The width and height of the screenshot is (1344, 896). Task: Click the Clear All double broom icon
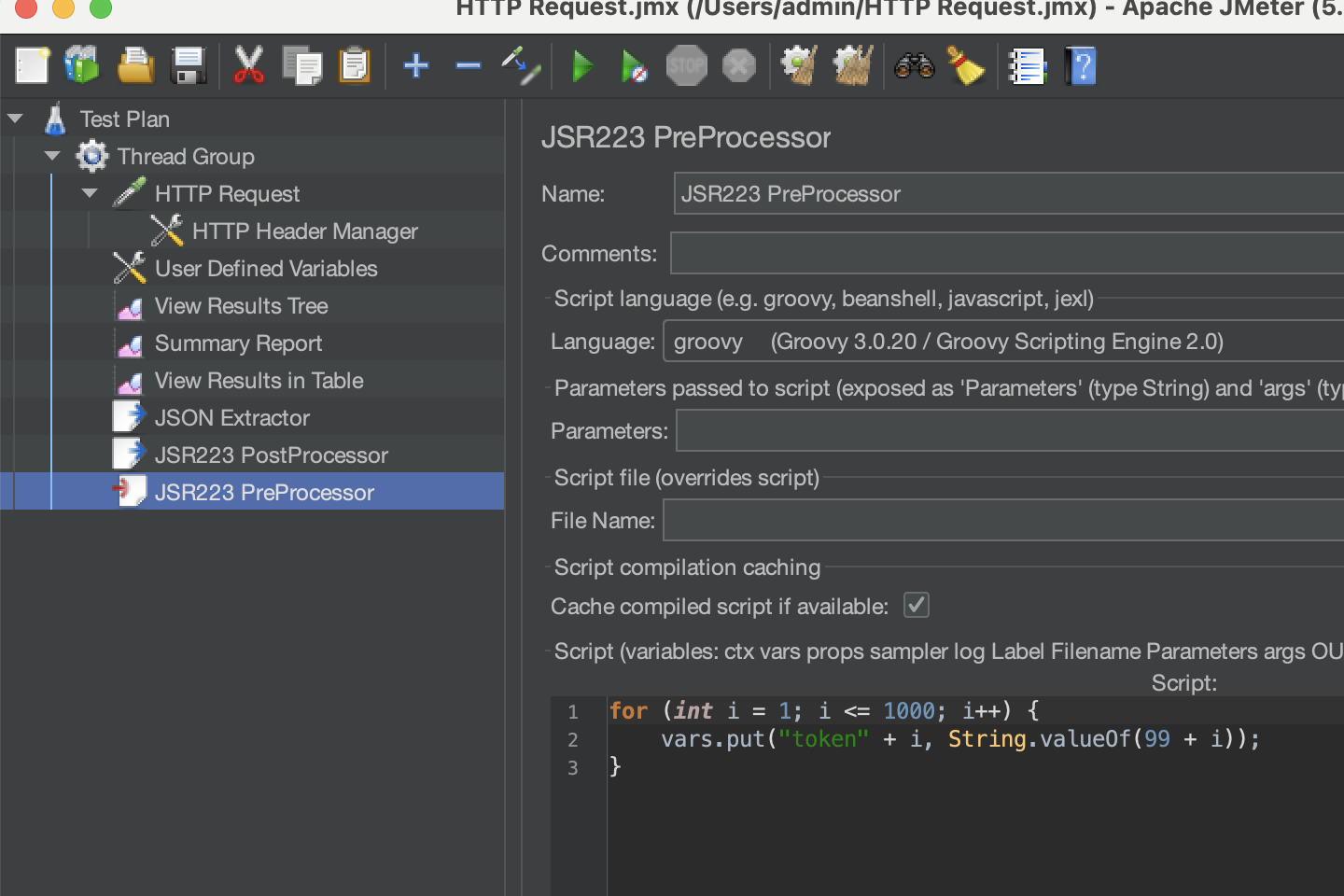[852, 66]
